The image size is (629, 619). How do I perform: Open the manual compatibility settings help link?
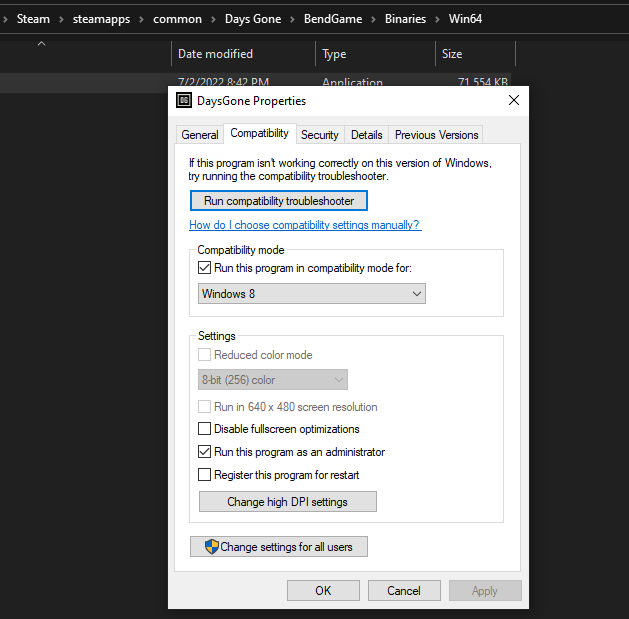pyautogui.click(x=305, y=226)
